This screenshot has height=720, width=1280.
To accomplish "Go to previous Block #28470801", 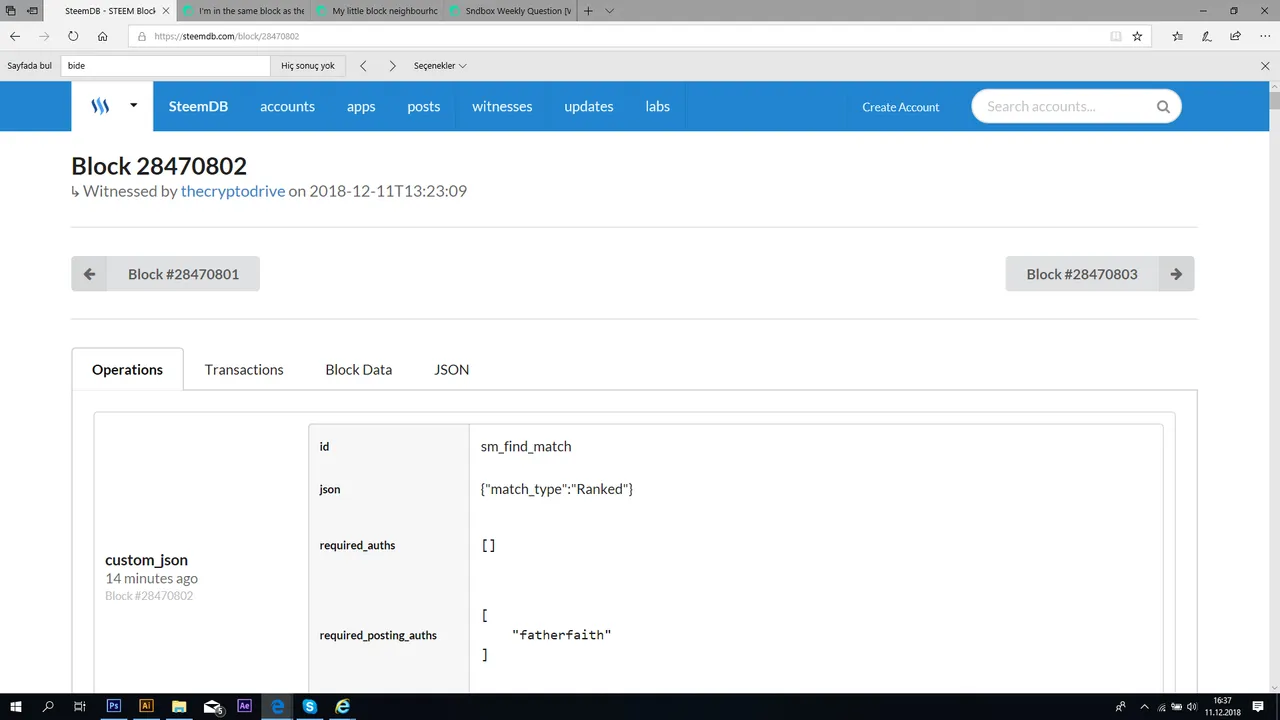I will 165,274.
